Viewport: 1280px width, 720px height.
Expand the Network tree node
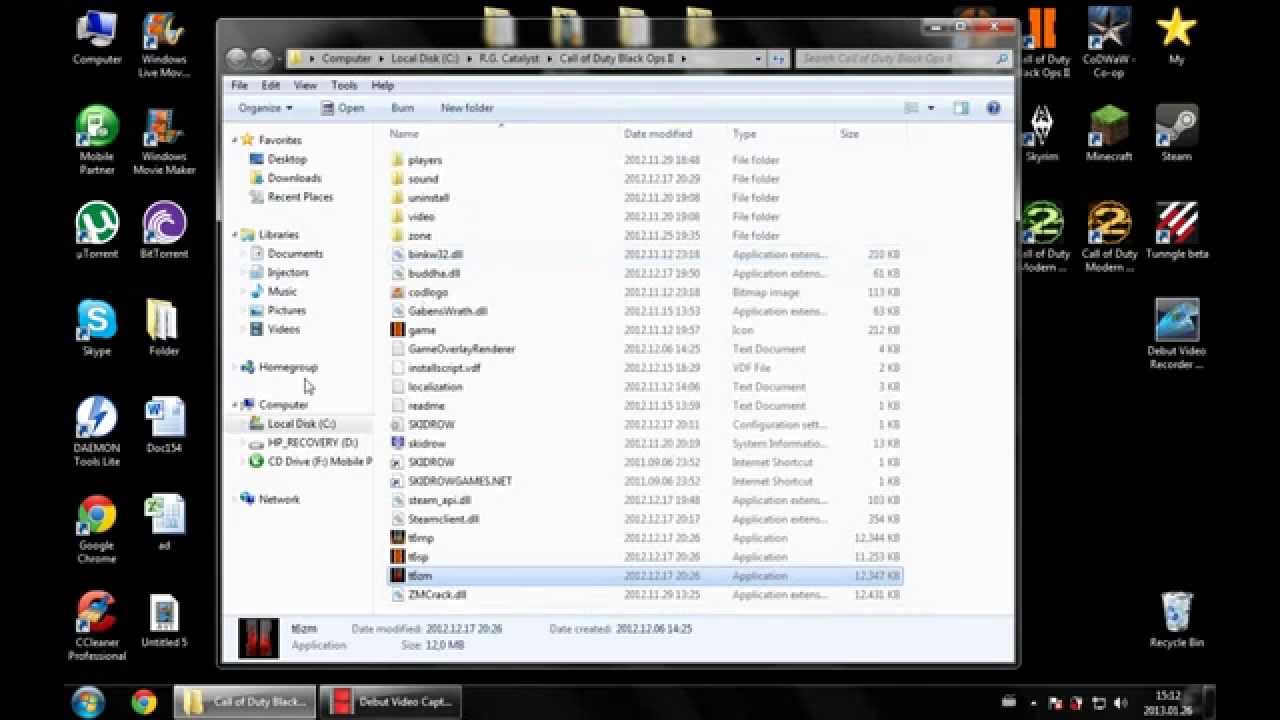click(x=236, y=499)
